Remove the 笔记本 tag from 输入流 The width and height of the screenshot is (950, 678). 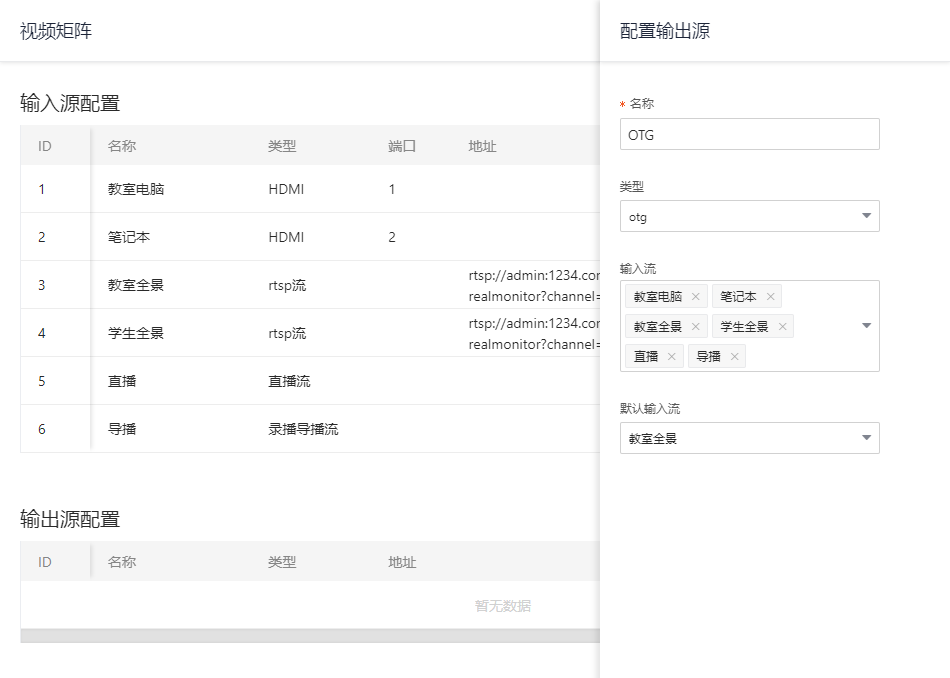pos(770,297)
